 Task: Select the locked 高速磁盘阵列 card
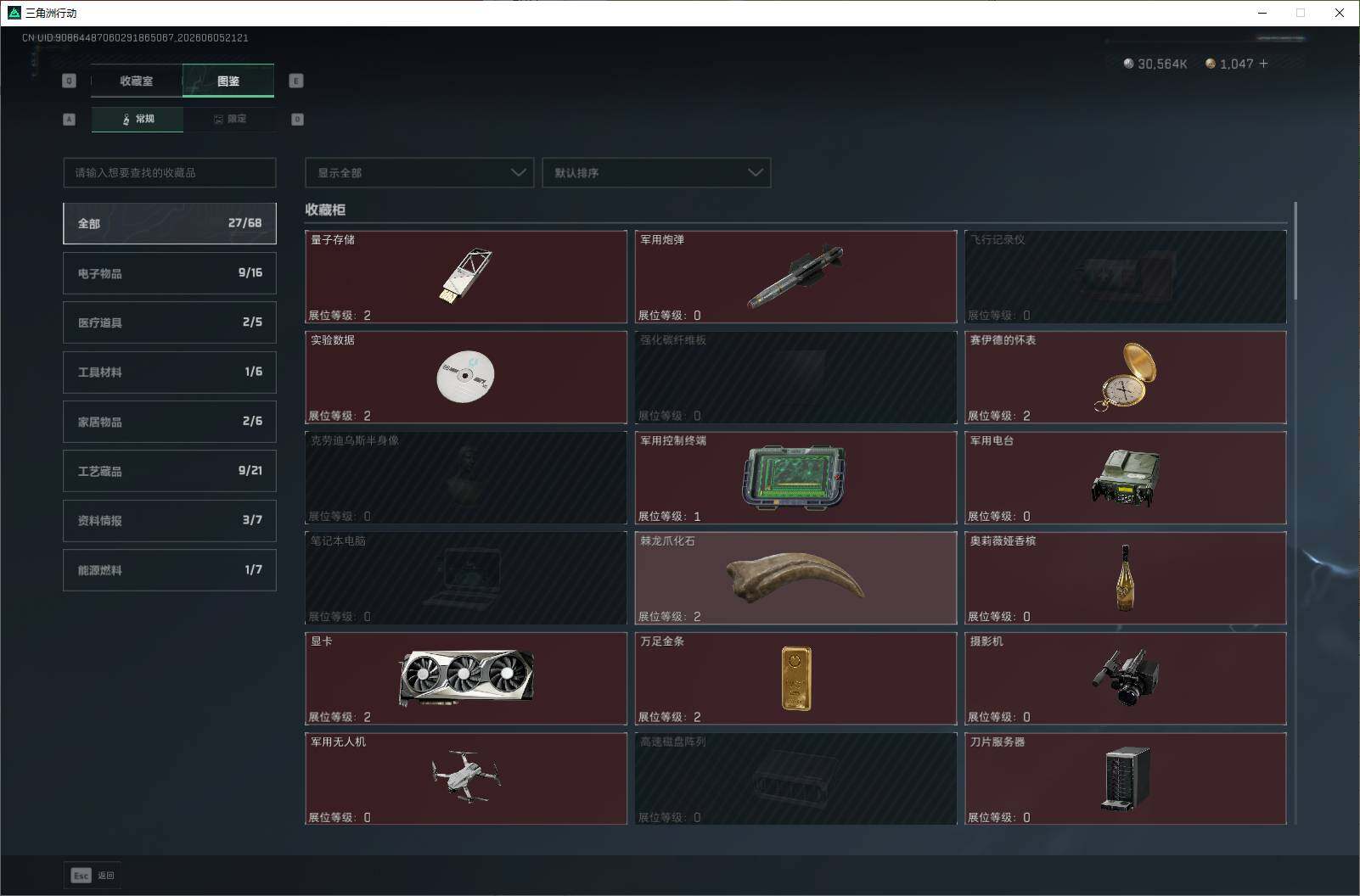(x=795, y=779)
